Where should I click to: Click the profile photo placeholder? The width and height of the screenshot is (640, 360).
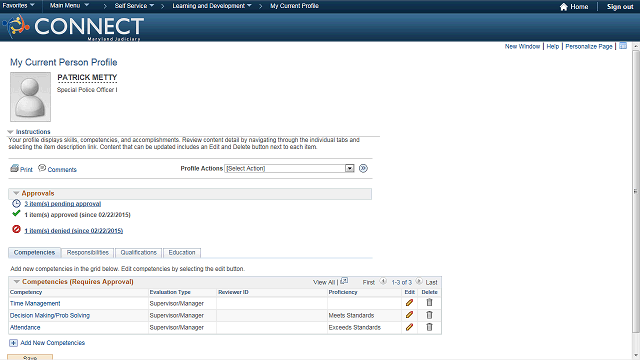[31, 97]
